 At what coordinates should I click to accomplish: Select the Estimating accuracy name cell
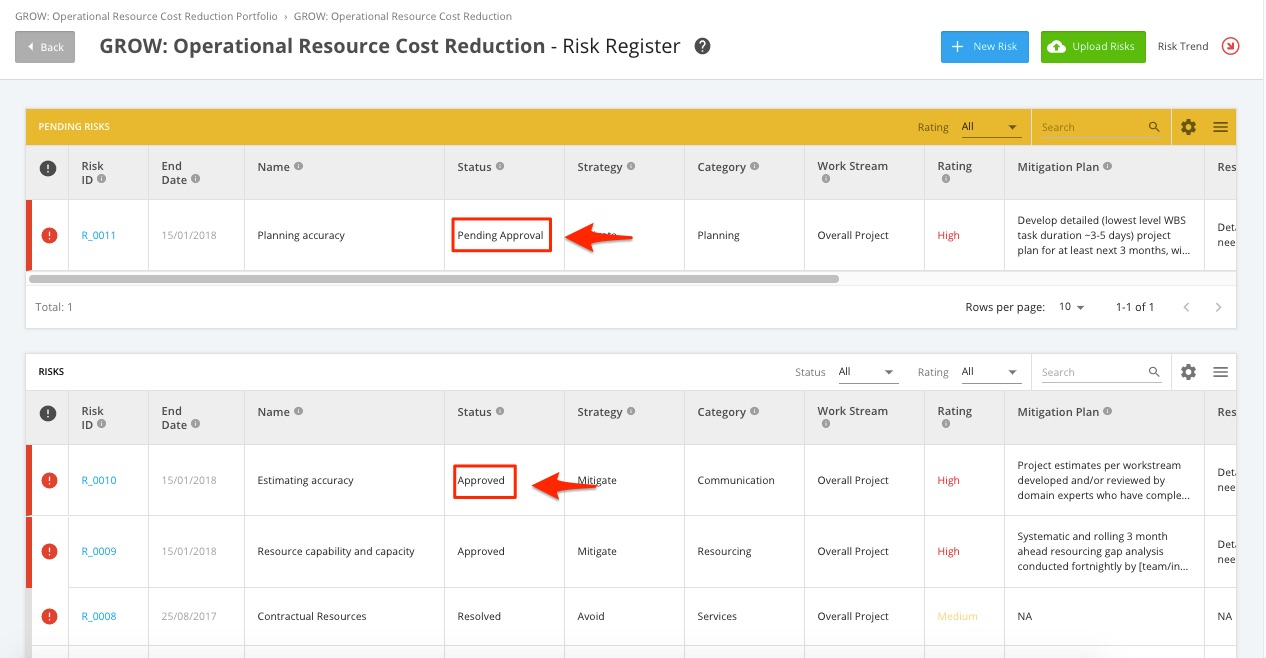[345, 481]
